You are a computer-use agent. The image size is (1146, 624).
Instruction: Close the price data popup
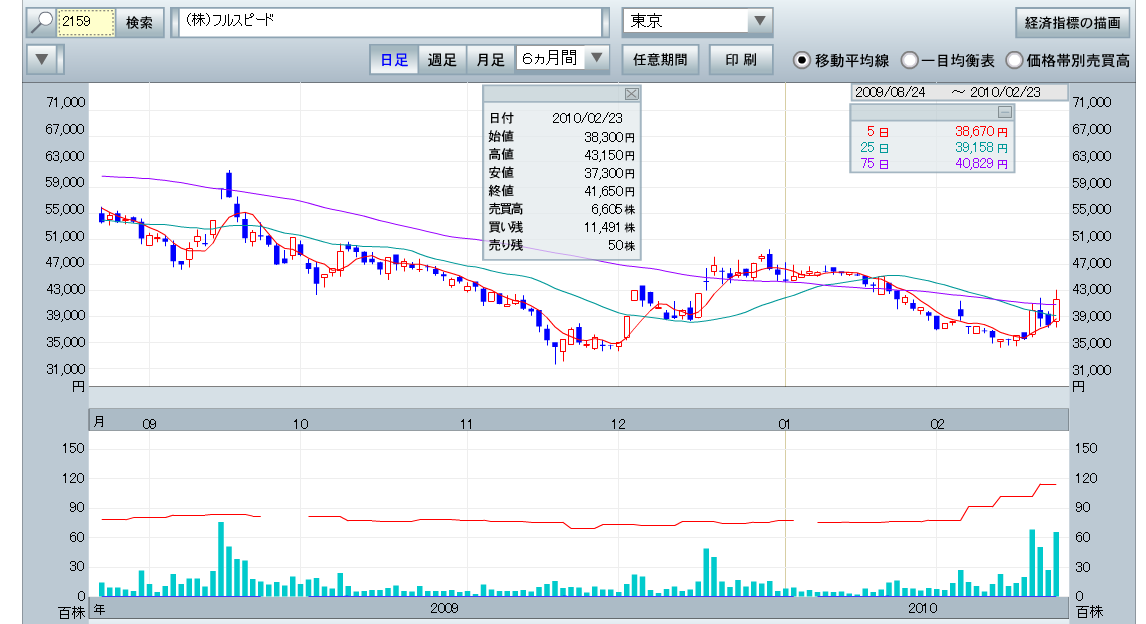pyautogui.click(x=630, y=94)
